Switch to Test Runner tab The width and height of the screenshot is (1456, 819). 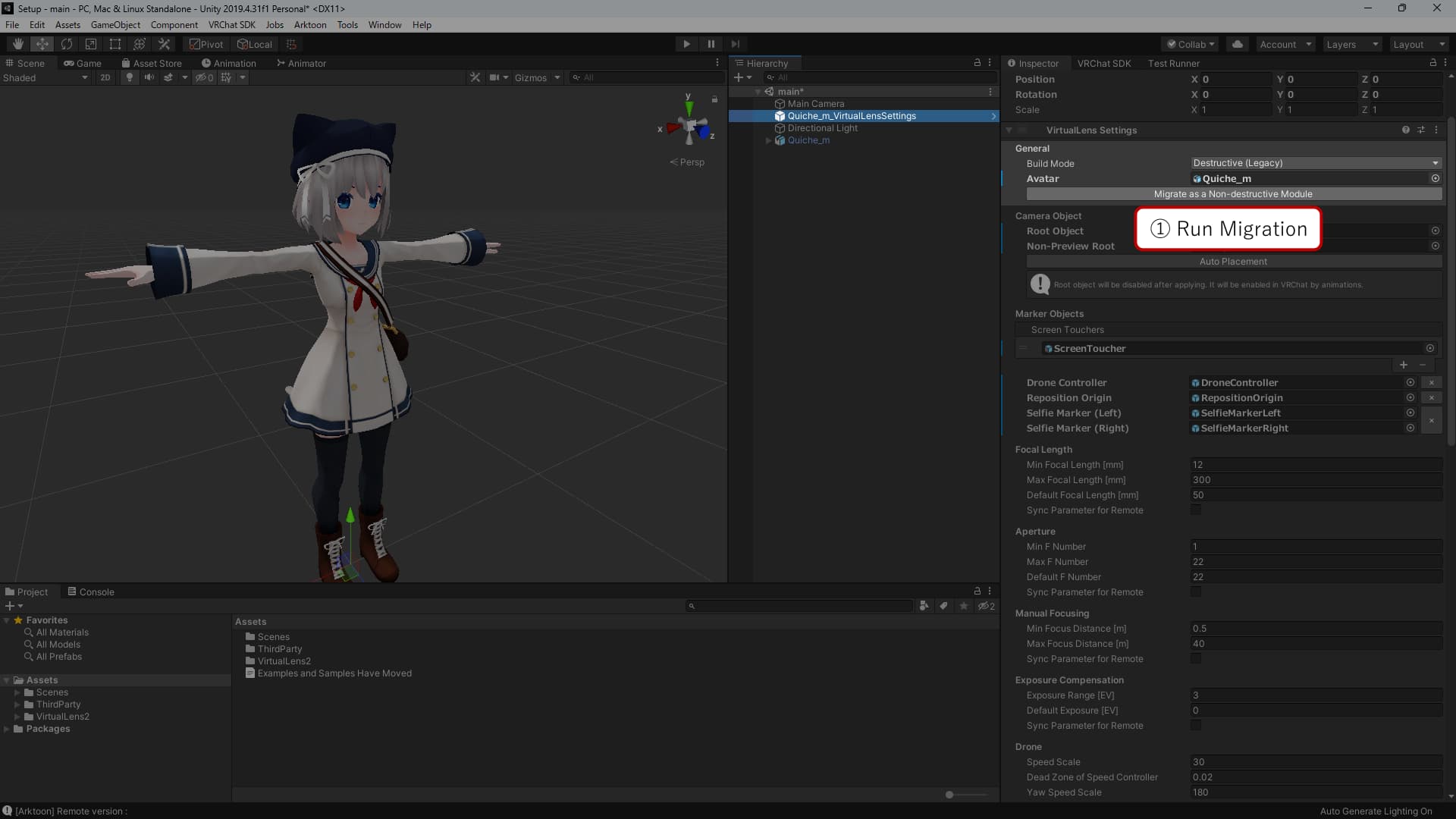pyautogui.click(x=1173, y=63)
